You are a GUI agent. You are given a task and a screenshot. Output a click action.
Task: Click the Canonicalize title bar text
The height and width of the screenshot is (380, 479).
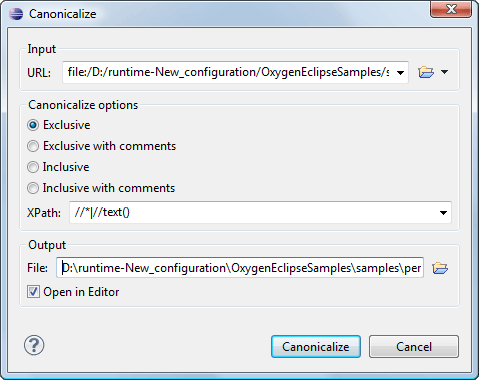tap(62, 14)
